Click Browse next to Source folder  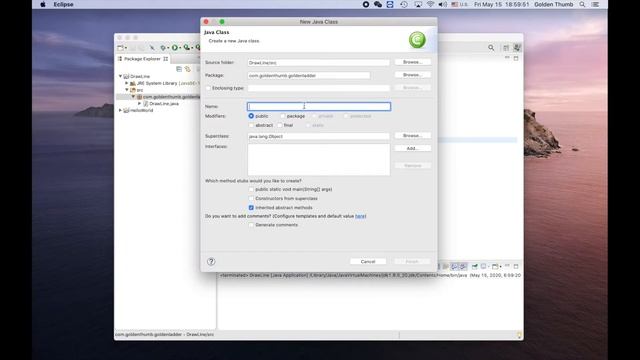pyautogui.click(x=413, y=62)
